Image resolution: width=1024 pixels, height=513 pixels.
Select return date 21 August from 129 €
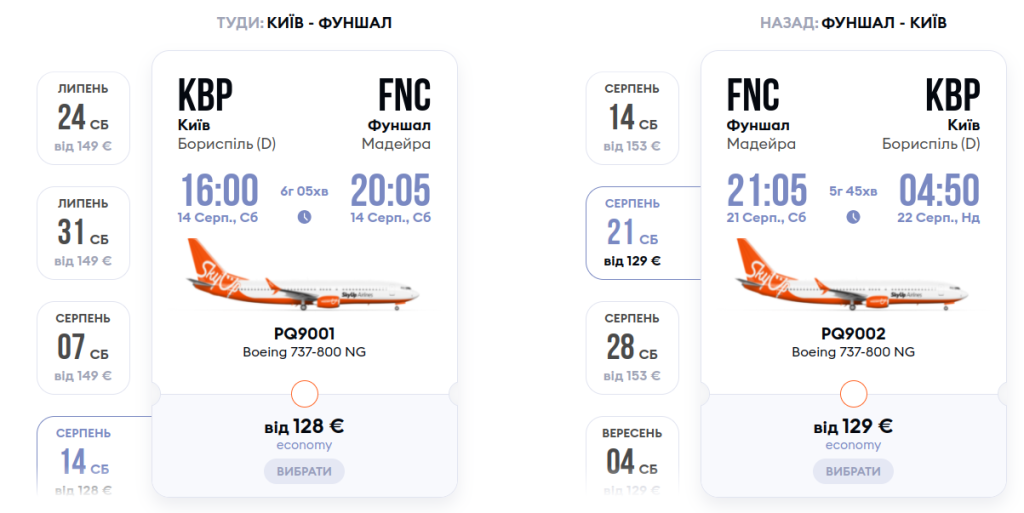(633, 233)
